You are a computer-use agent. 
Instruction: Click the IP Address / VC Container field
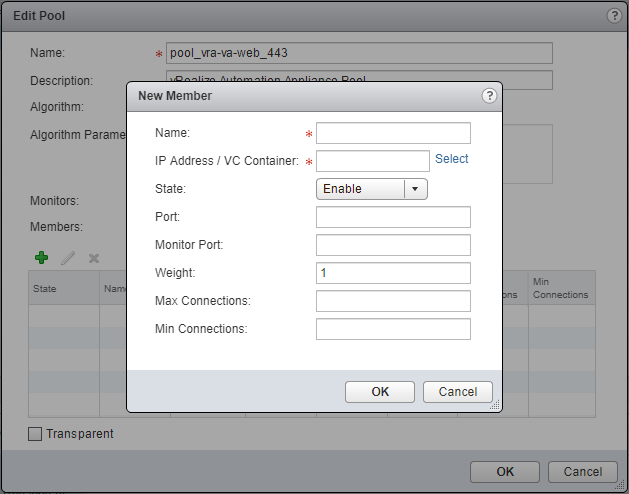coord(373,161)
